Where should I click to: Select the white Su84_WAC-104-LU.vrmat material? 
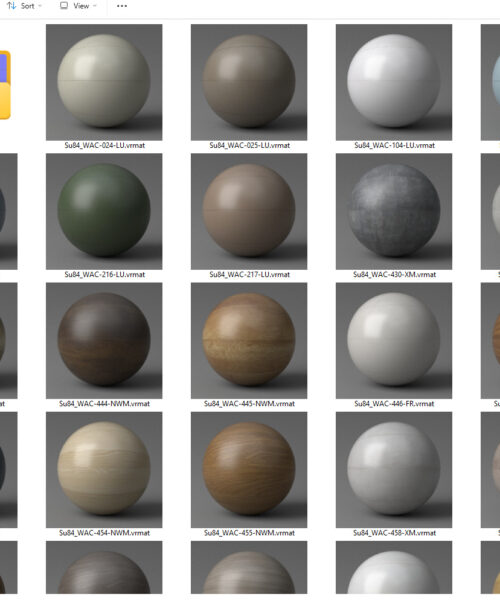[394, 82]
